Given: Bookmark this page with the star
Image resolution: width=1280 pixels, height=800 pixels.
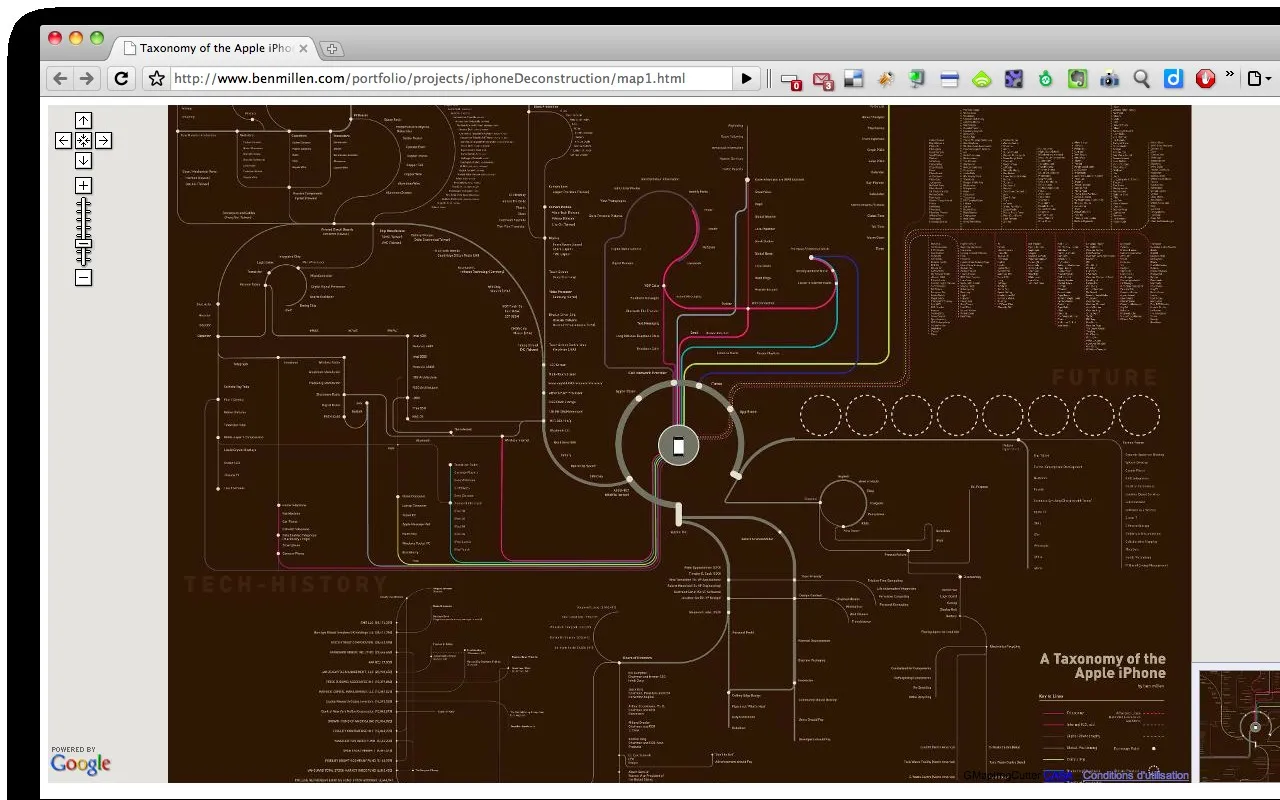Looking at the screenshot, I should coord(155,78).
